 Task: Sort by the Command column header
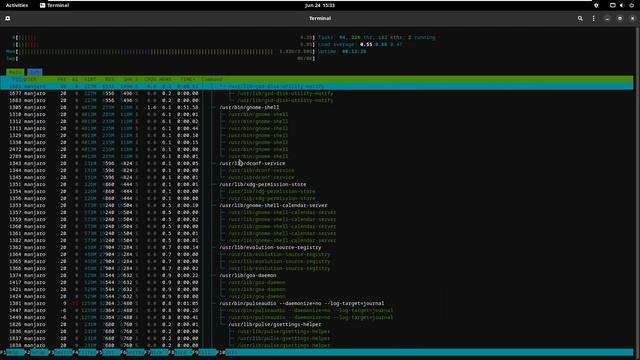(x=211, y=79)
